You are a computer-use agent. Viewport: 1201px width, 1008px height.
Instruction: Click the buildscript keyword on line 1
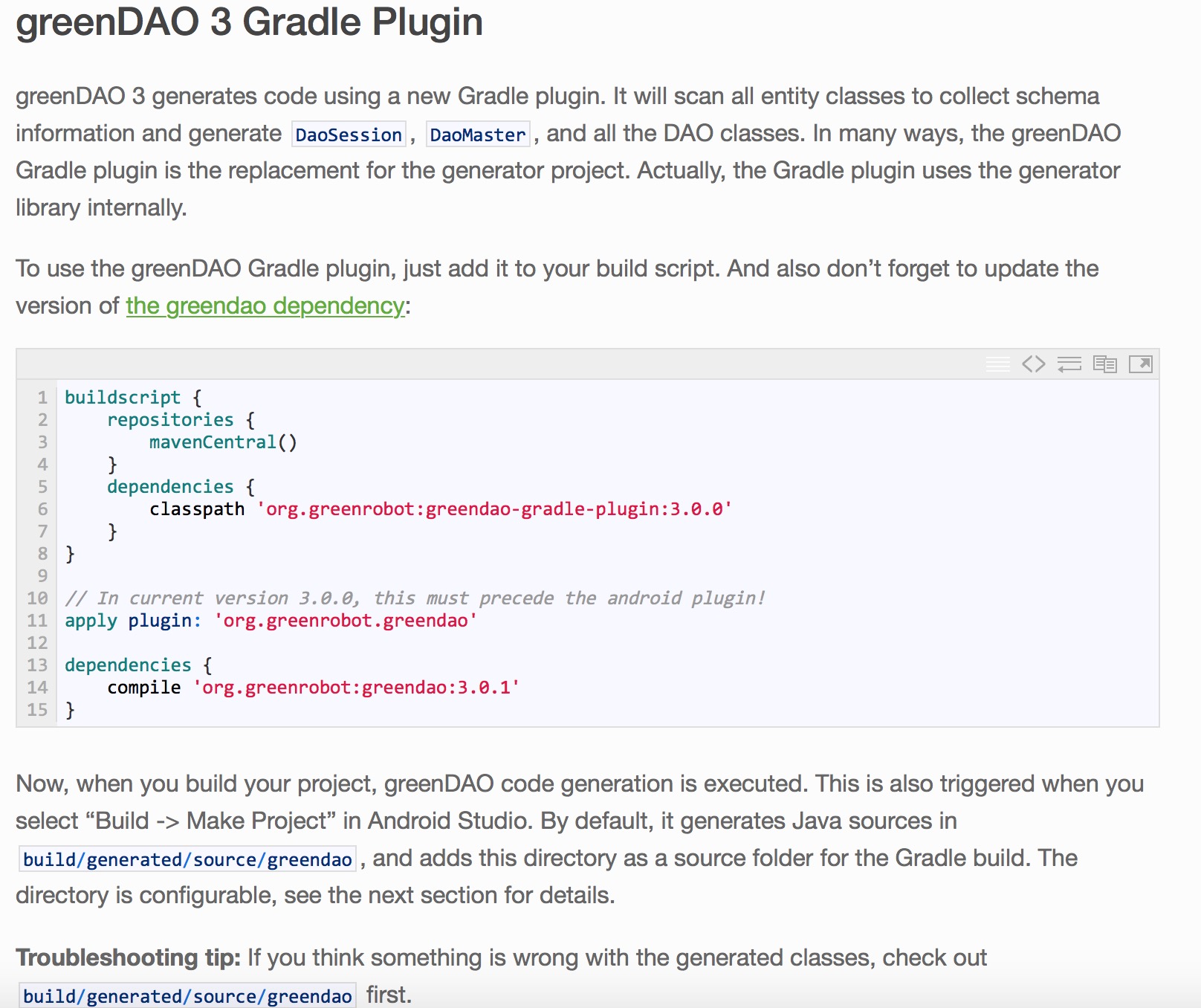(x=123, y=398)
